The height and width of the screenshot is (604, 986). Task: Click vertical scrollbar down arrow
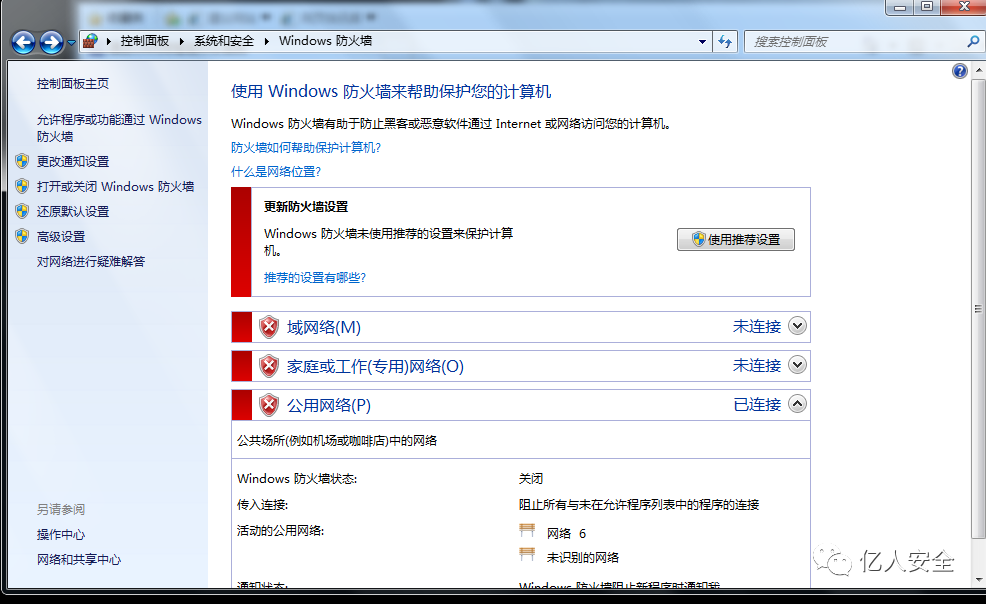(x=978, y=579)
